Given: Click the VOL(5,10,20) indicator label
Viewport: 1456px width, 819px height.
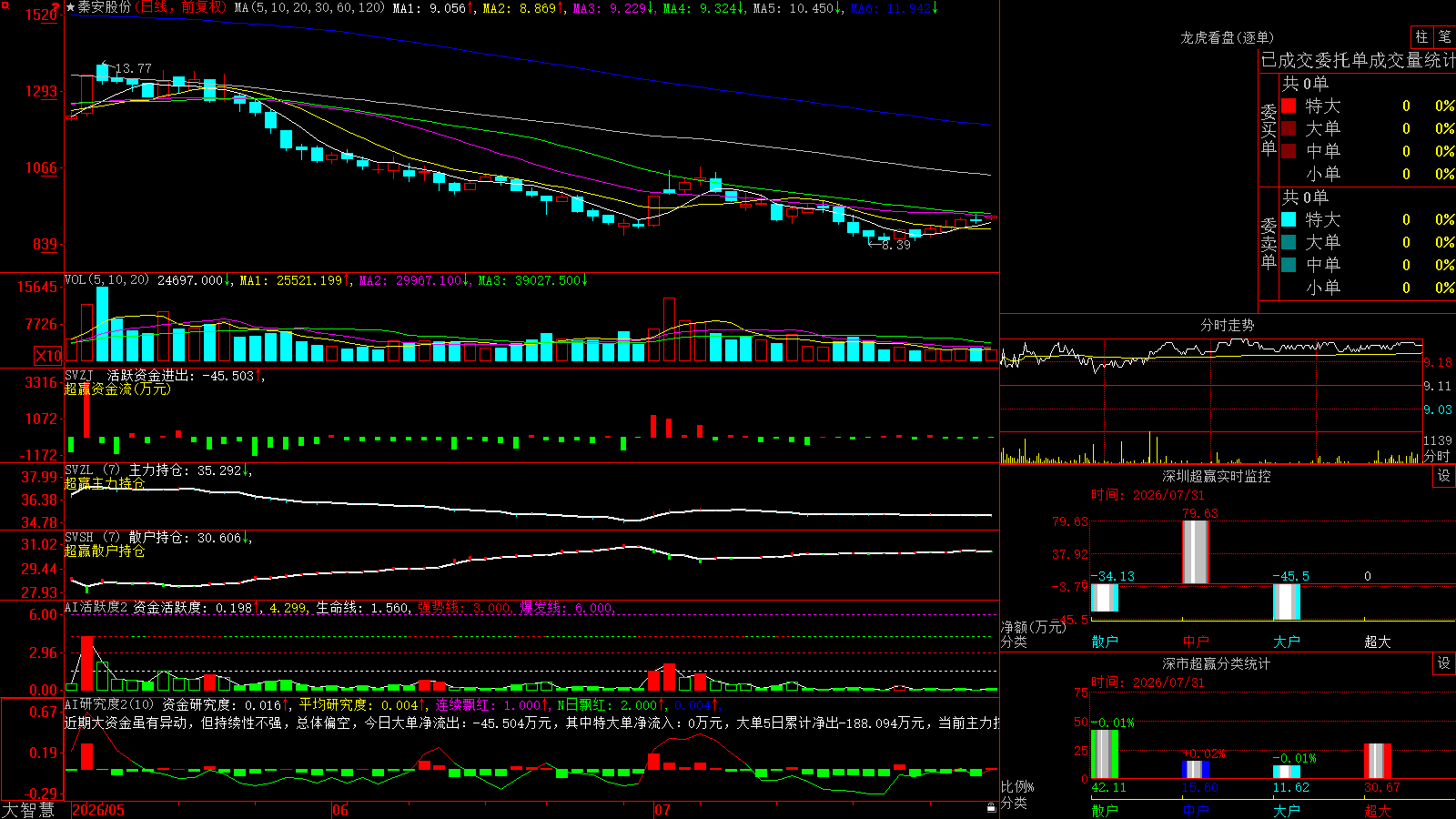Looking at the screenshot, I should pyautogui.click(x=106, y=280).
